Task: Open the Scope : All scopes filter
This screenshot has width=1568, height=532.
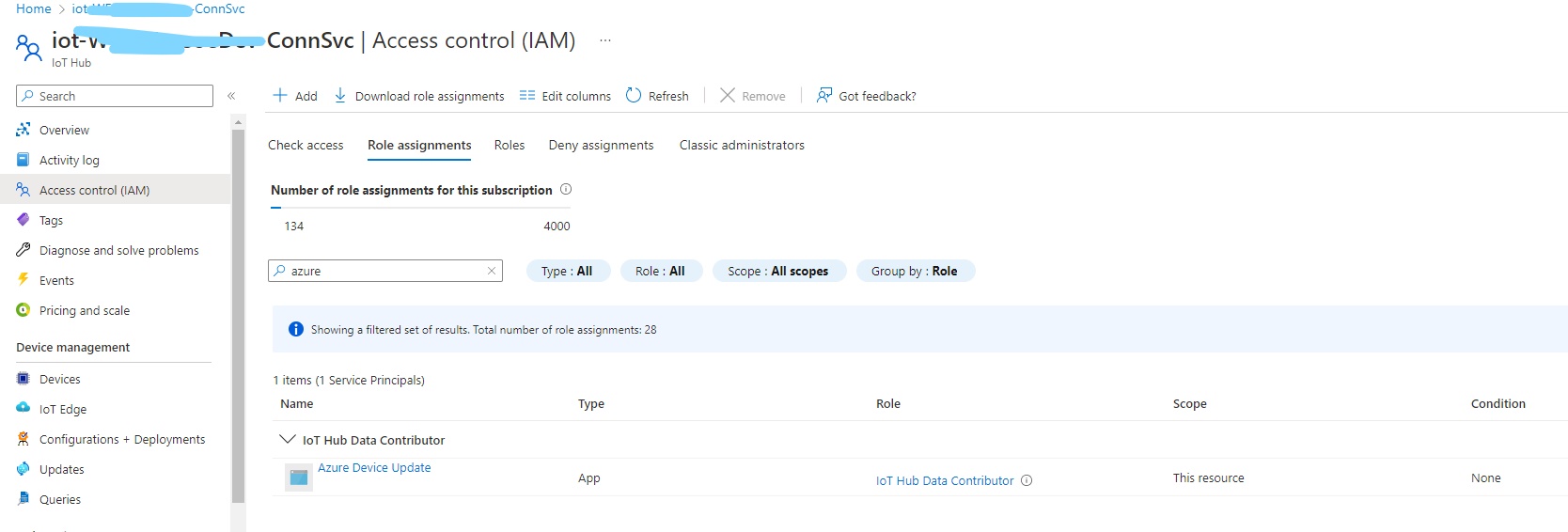Action: (779, 271)
